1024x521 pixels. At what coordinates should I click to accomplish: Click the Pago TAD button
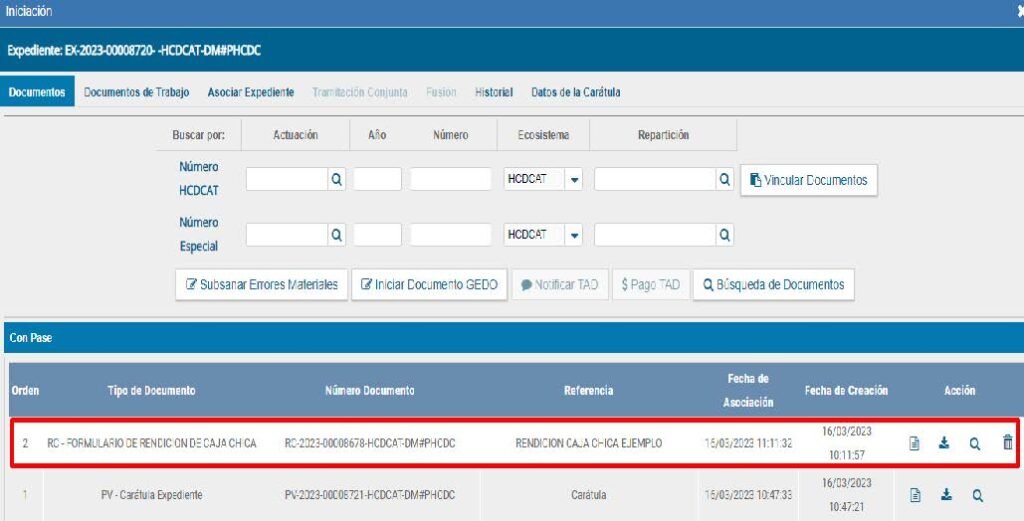[x=650, y=285]
